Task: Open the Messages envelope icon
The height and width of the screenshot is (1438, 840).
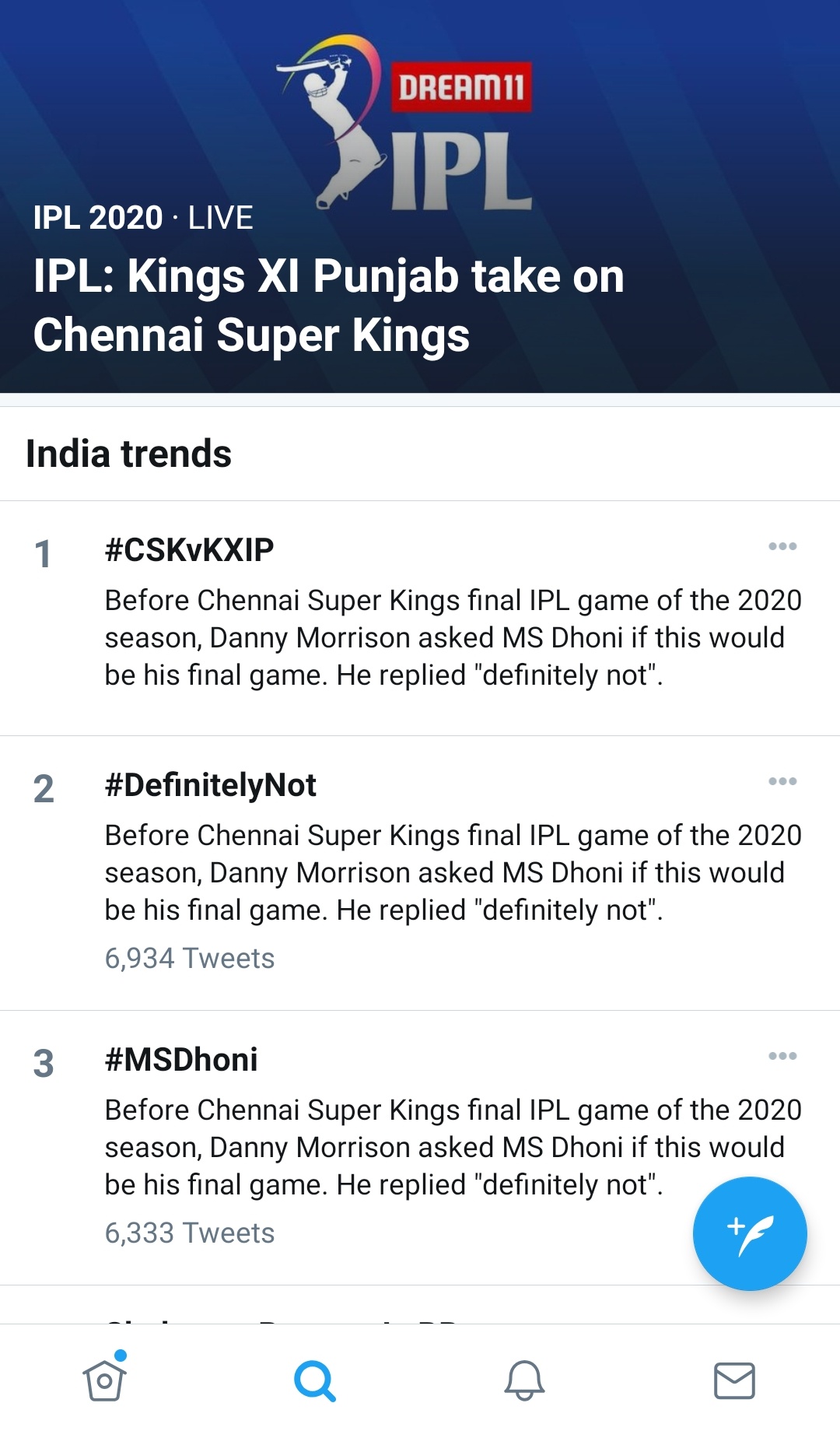Action: click(734, 1381)
